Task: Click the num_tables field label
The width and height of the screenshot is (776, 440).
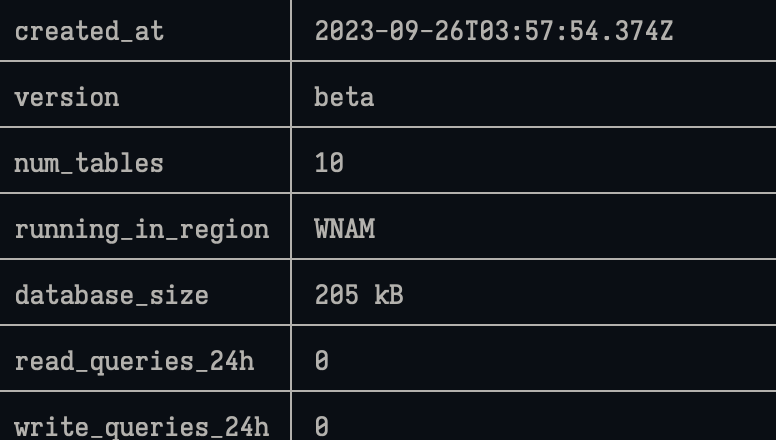Action: 88,163
